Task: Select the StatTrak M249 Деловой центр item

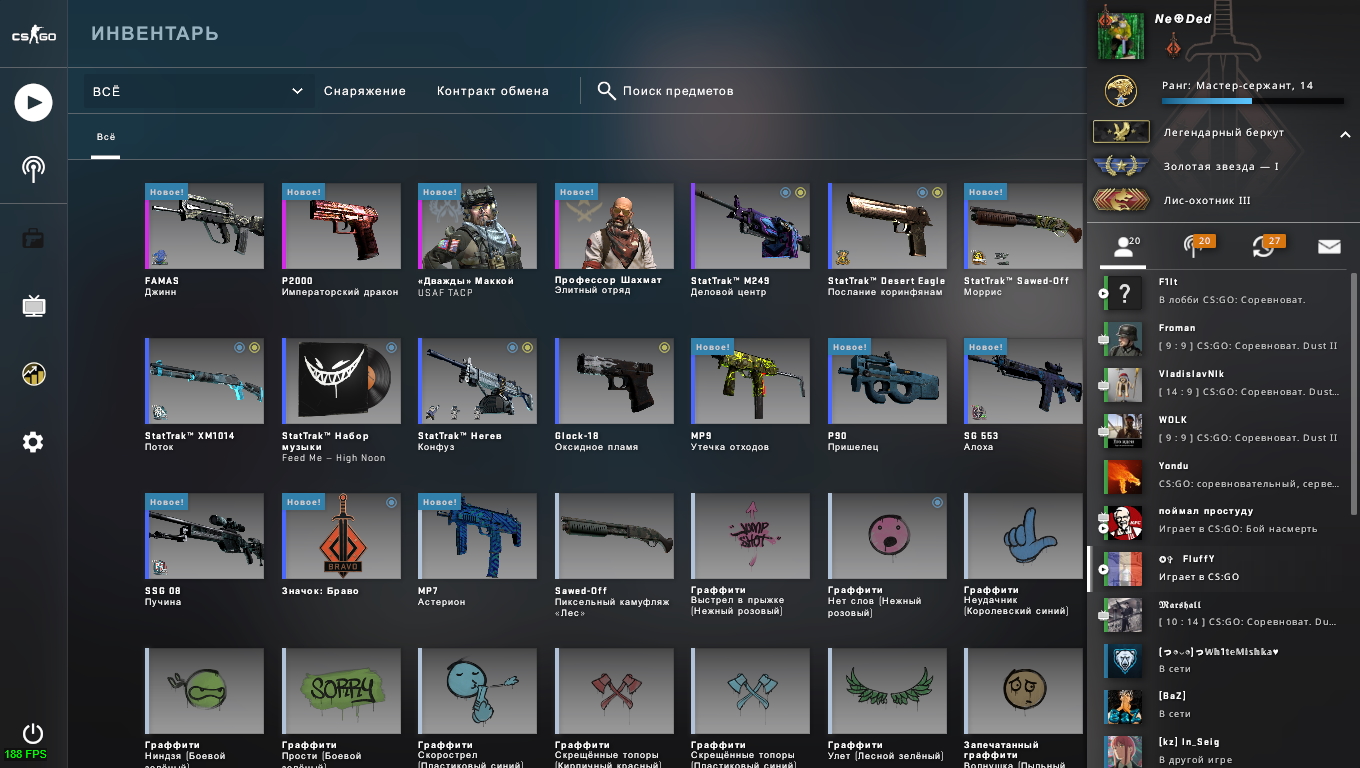Action: click(x=751, y=226)
